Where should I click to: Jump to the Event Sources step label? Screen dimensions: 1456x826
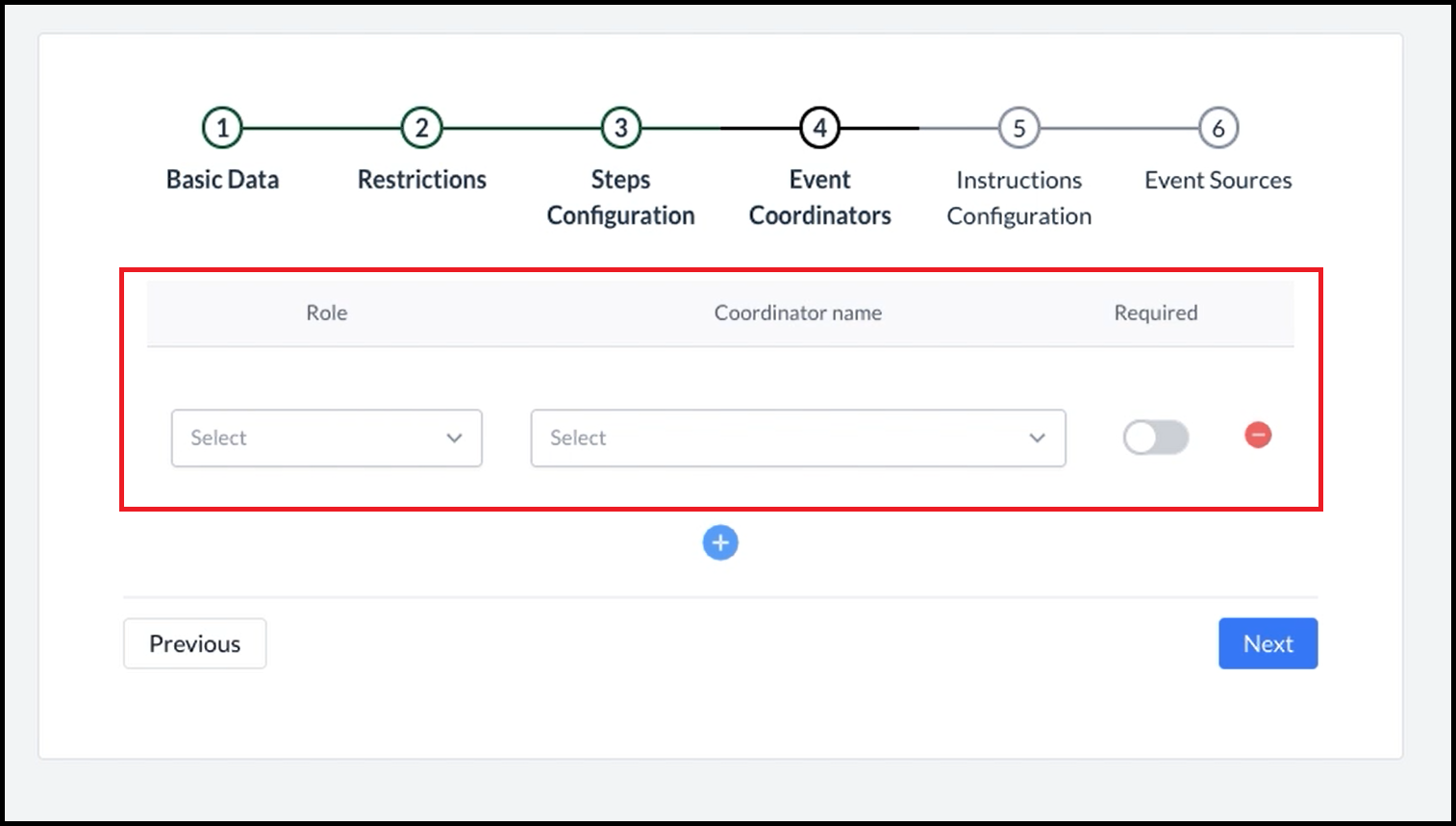(1218, 180)
